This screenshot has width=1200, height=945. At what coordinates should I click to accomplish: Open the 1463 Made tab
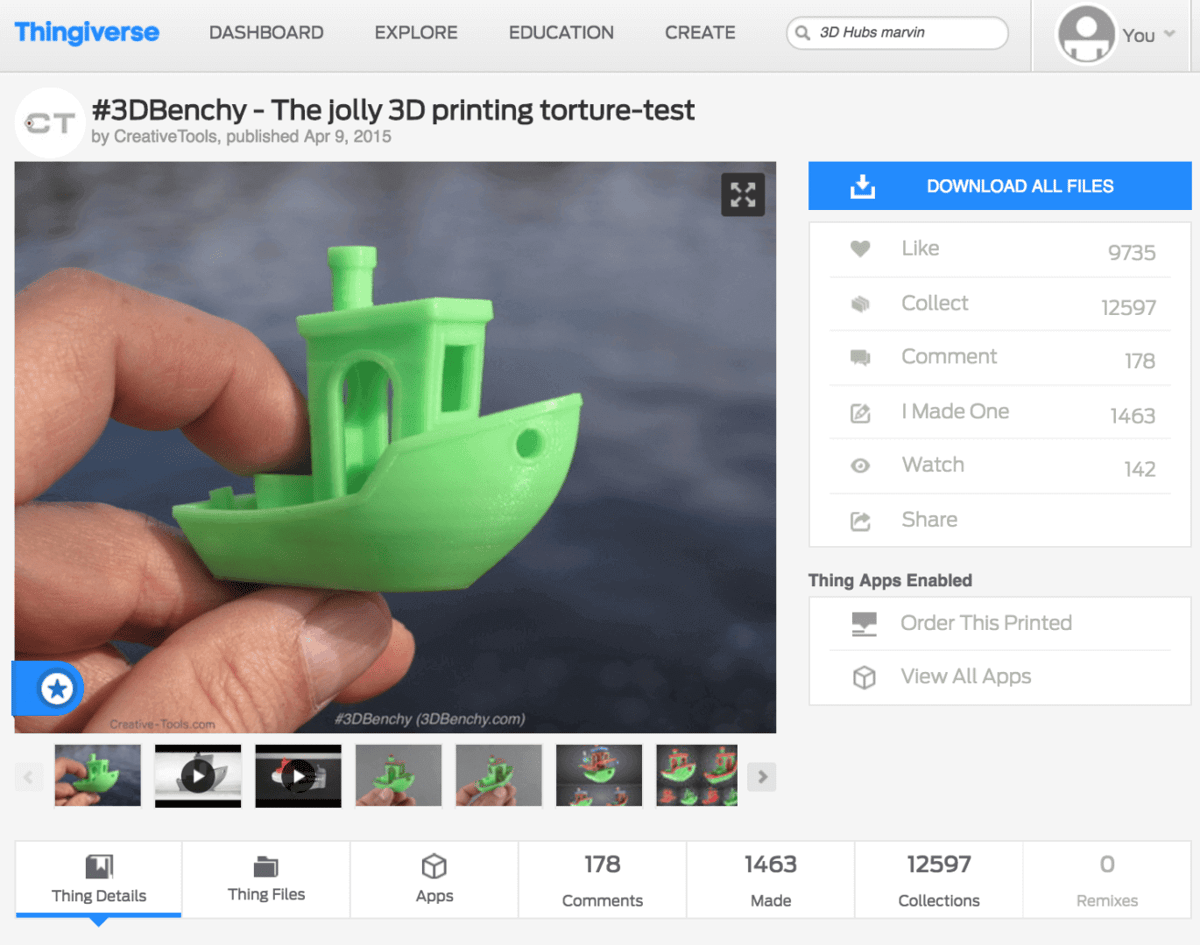(770, 879)
